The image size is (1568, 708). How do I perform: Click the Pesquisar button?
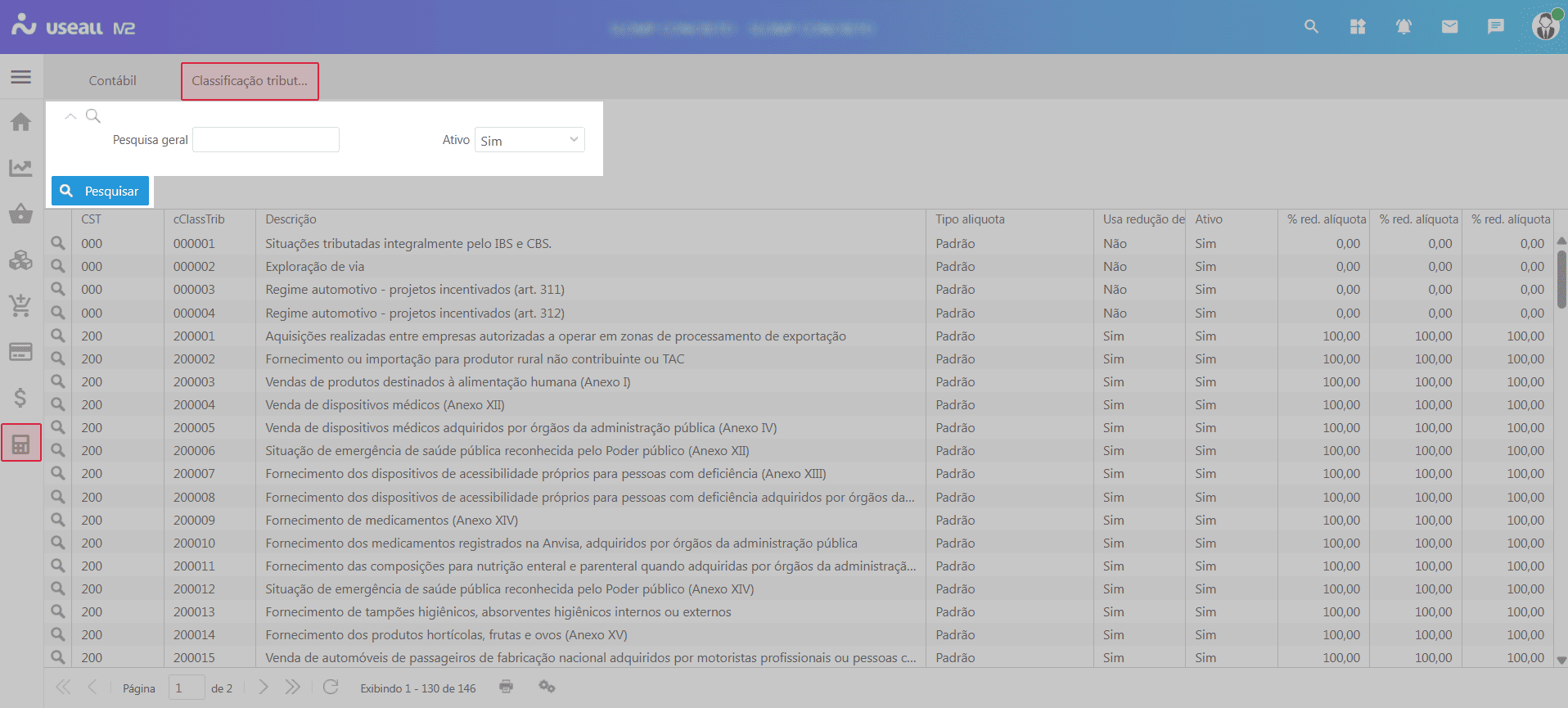[x=100, y=191]
